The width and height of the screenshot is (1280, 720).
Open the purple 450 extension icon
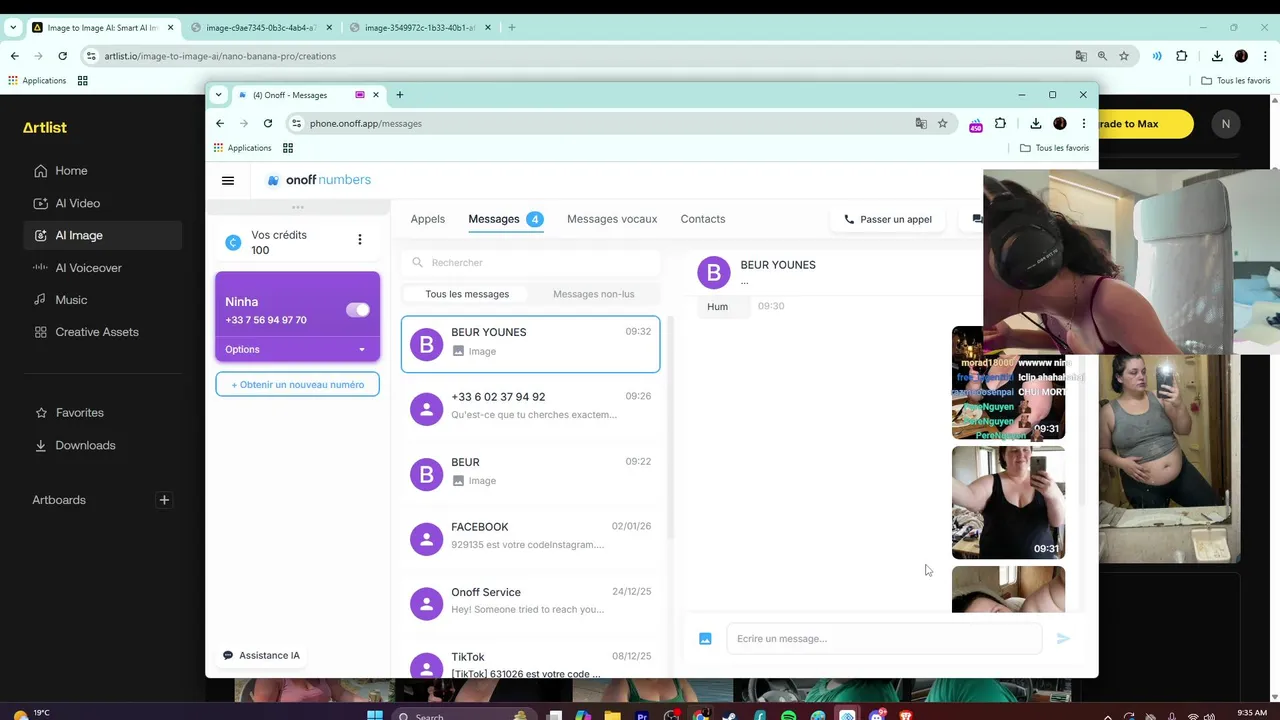tap(976, 124)
